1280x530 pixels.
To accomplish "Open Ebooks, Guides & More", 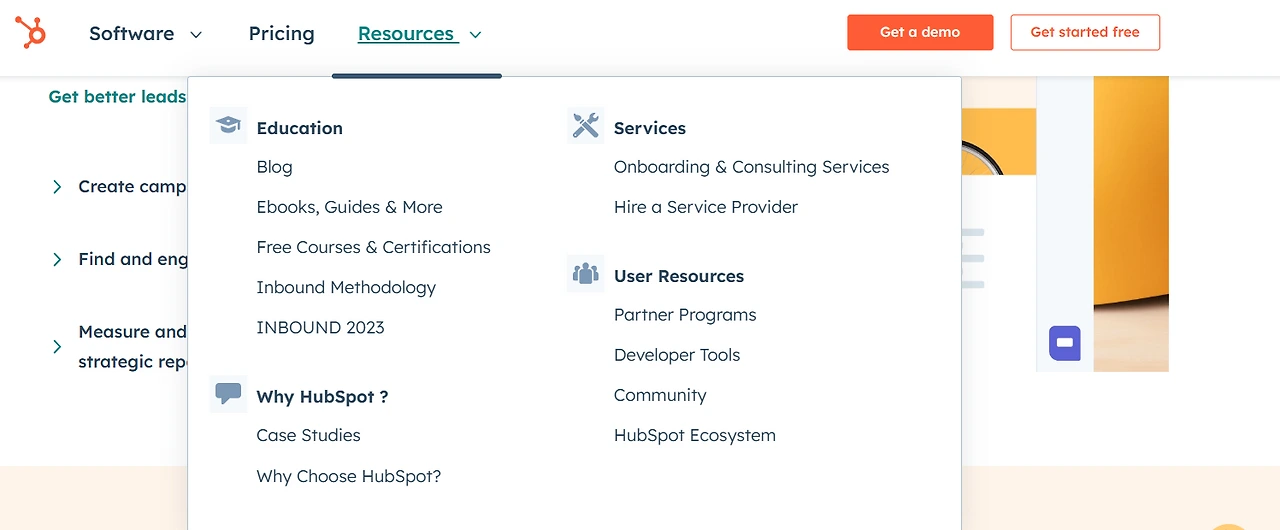I will 349,207.
